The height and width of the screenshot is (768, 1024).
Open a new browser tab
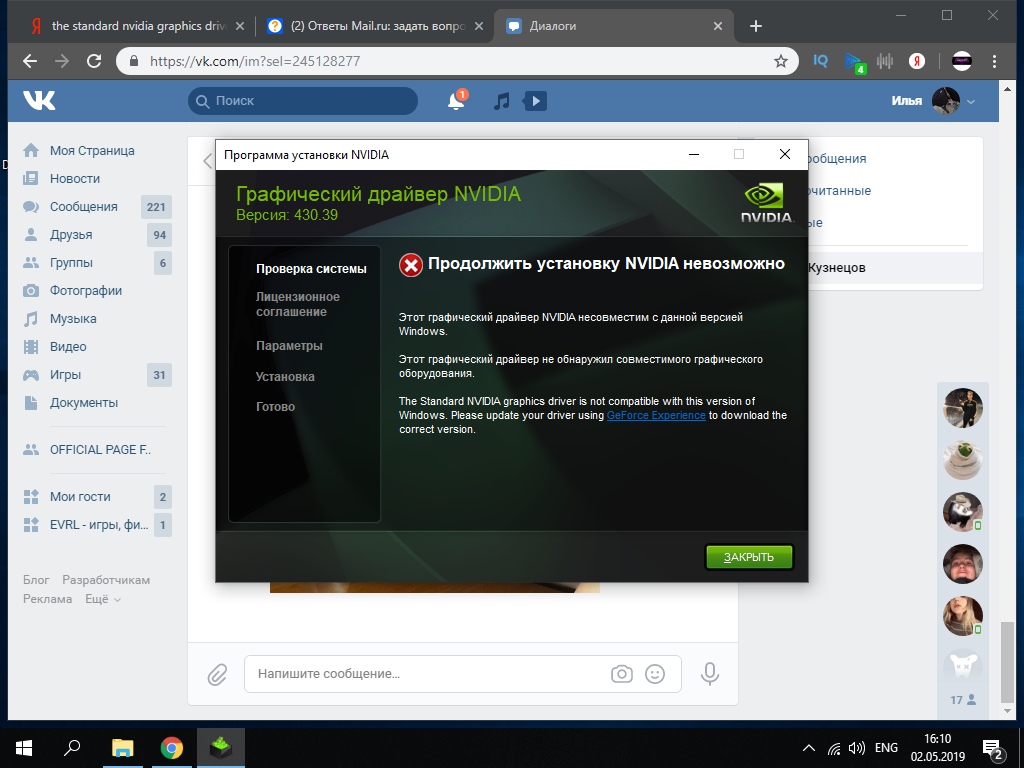pyautogui.click(x=756, y=26)
